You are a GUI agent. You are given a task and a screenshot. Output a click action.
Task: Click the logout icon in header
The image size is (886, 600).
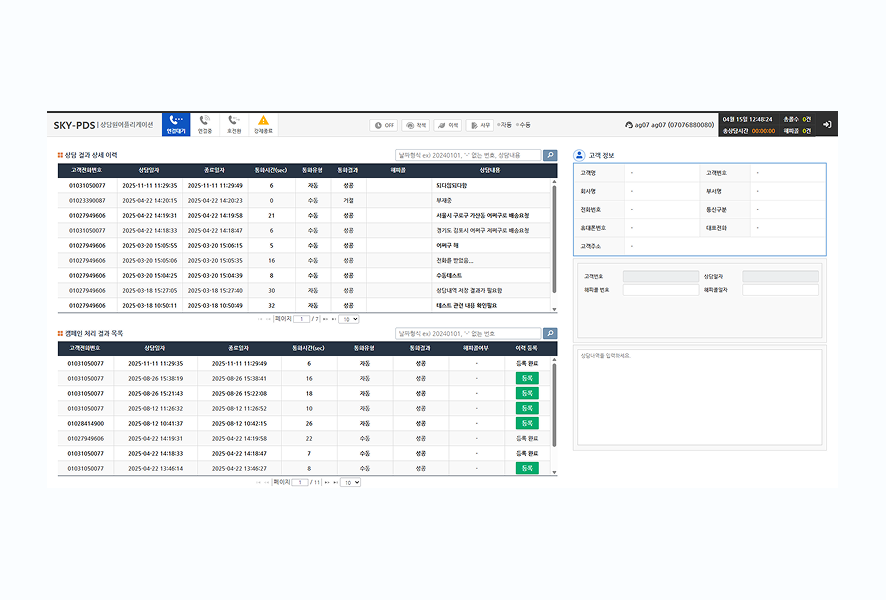(x=827, y=124)
